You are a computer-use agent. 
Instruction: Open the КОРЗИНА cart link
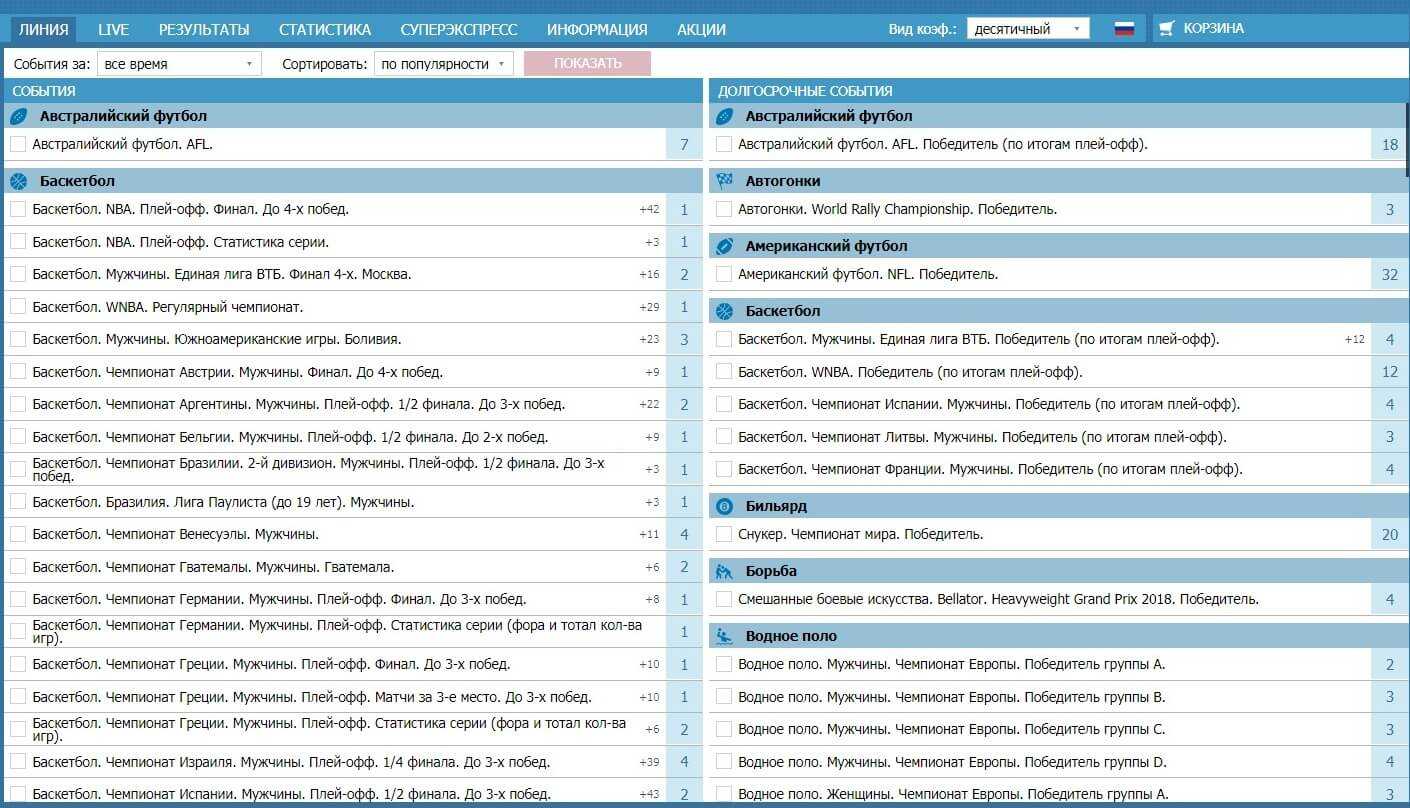click(x=1213, y=29)
